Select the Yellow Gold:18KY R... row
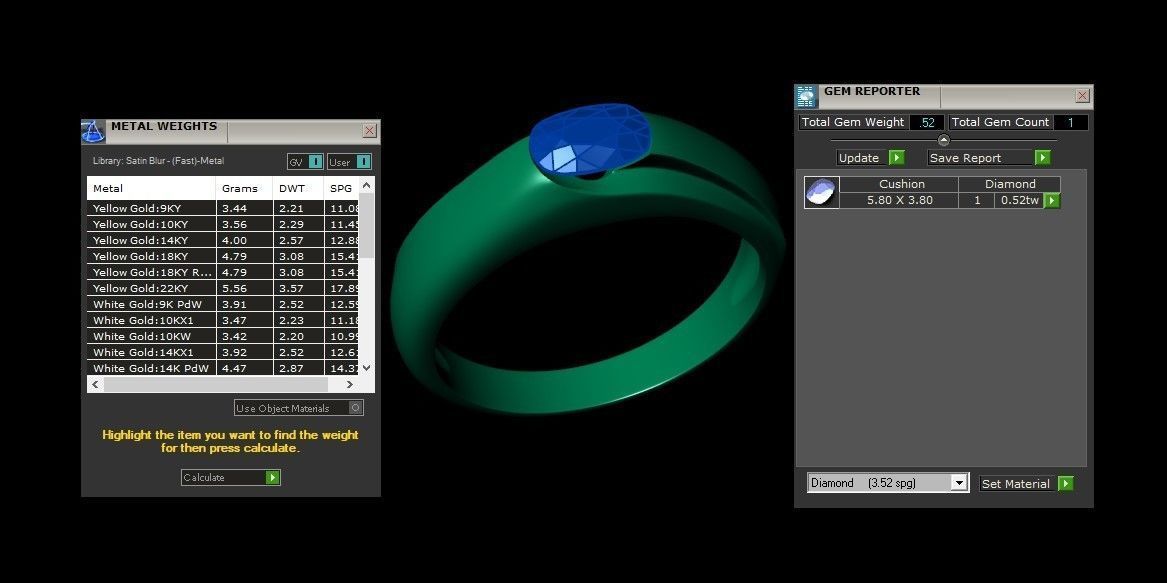The width and height of the screenshot is (1167, 583). 223,273
